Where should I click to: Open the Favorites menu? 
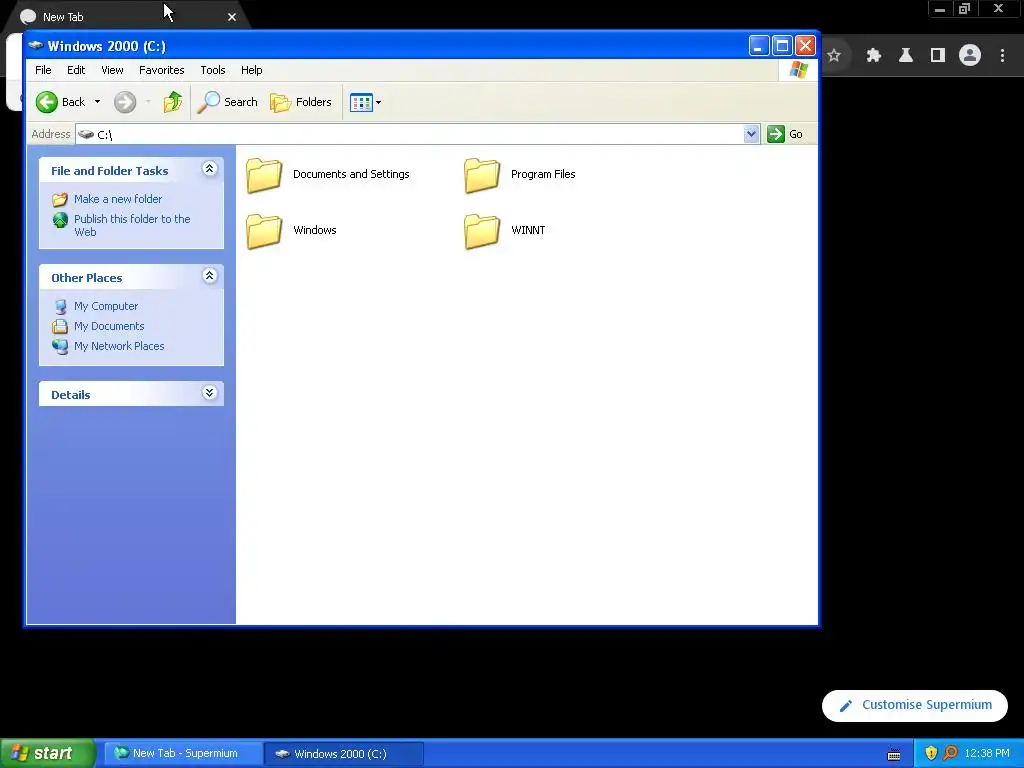point(161,70)
